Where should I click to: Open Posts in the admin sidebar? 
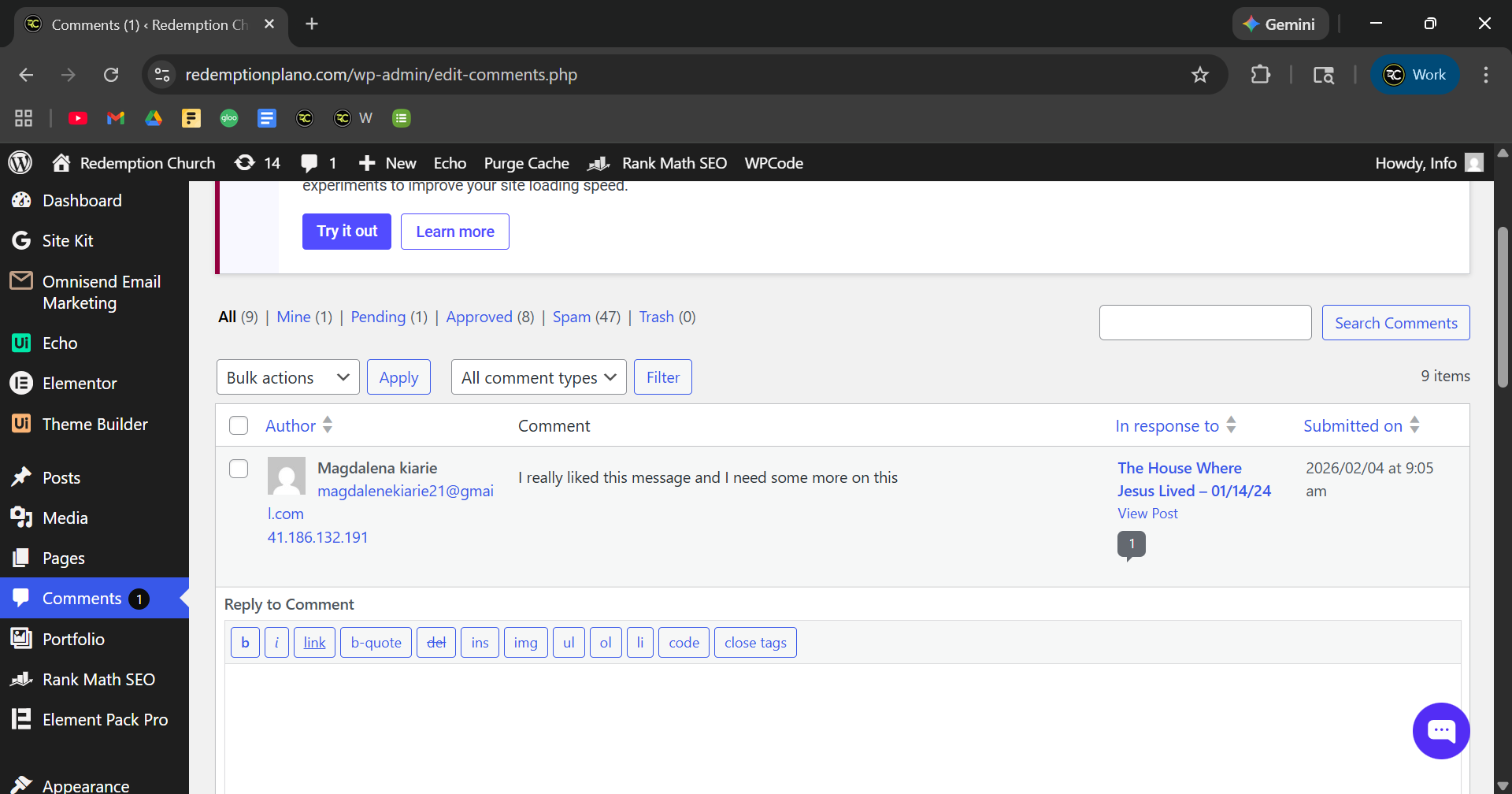[x=61, y=477]
